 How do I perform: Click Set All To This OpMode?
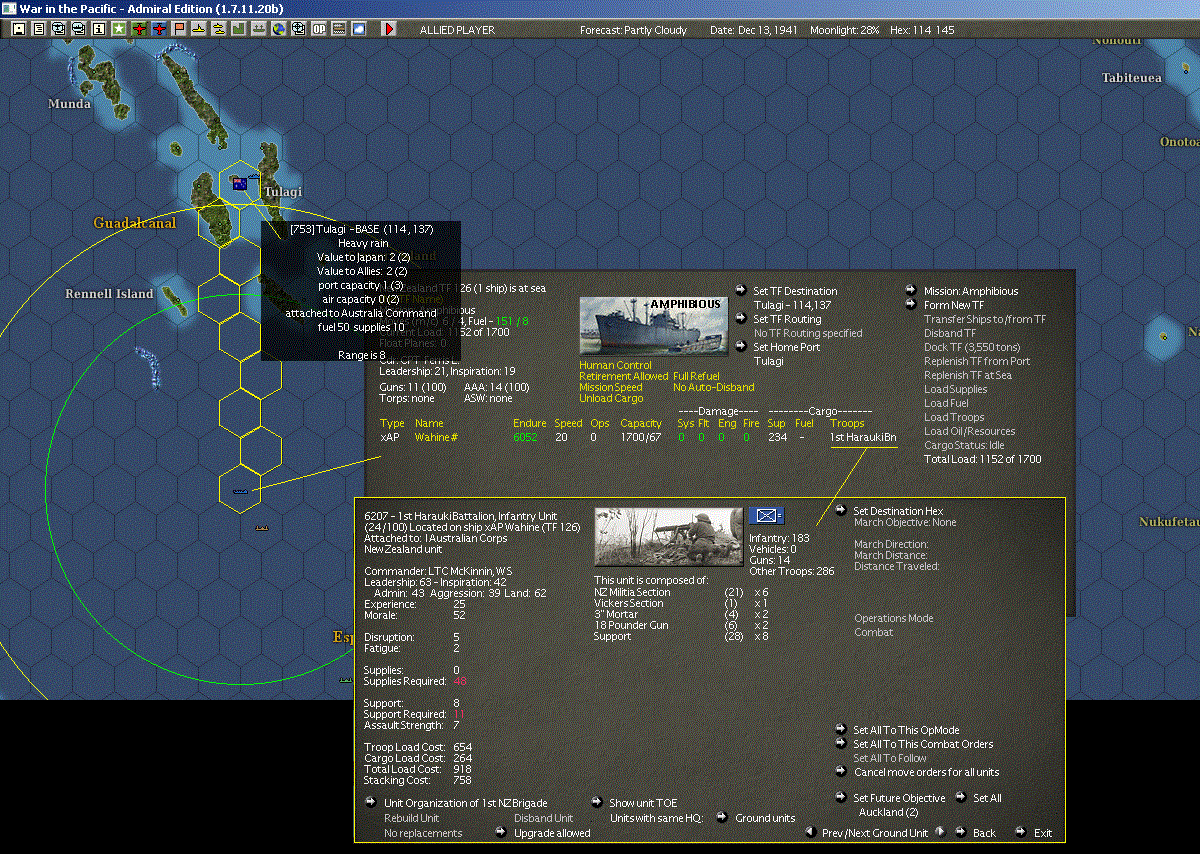pos(906,730)
